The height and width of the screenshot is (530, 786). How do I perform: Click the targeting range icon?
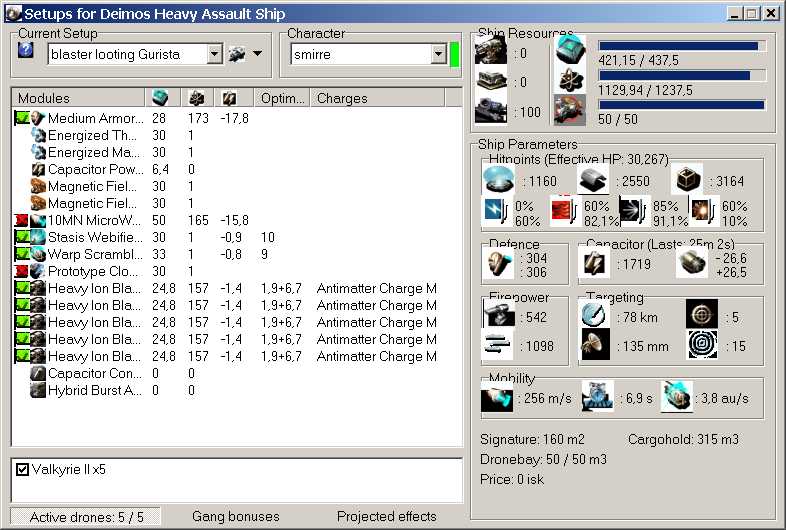(594, 315)
